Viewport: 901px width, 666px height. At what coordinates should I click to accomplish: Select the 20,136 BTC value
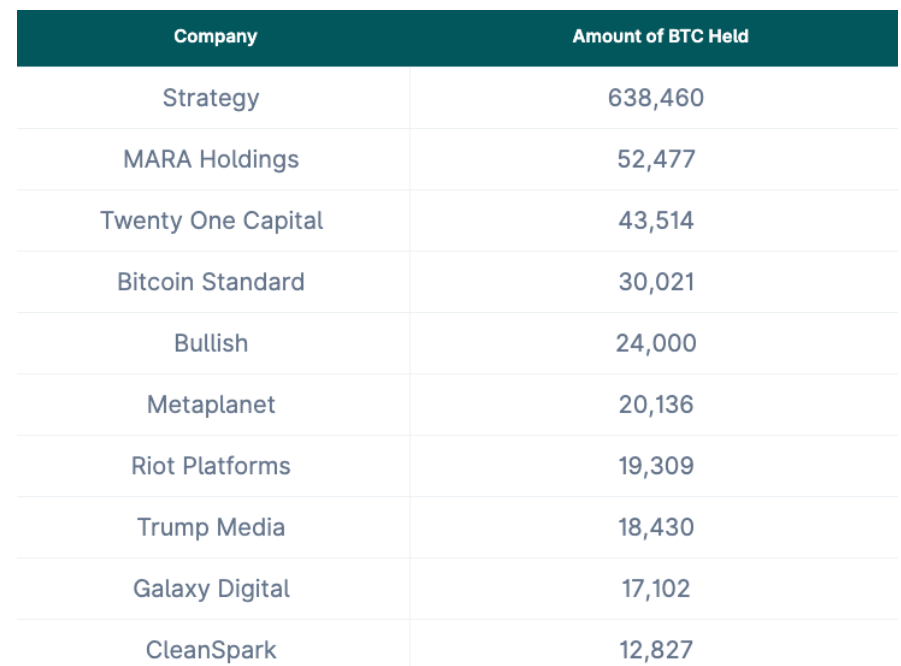click(x=656, y=405)
